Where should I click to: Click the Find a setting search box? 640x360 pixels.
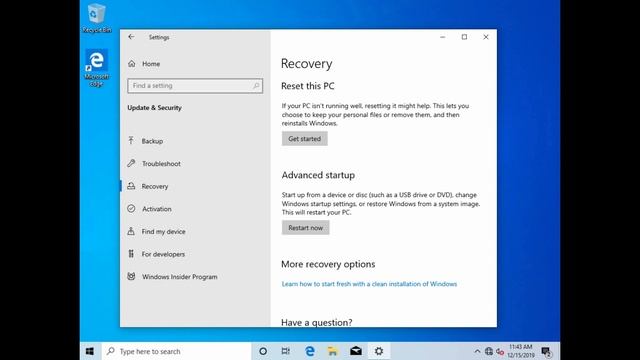coord(195,86)
